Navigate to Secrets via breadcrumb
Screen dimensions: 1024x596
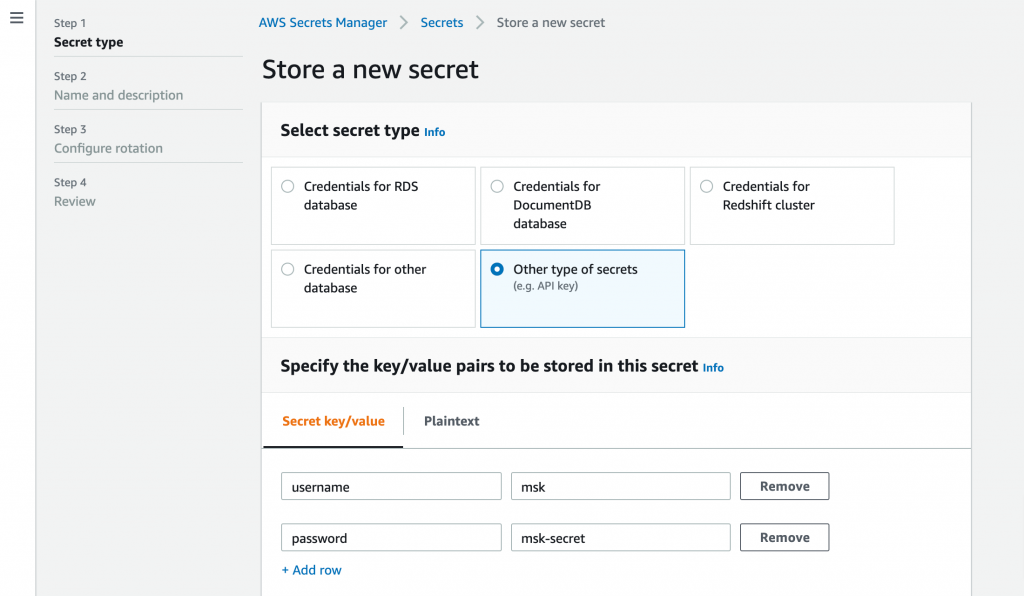[x=441, y=22]
